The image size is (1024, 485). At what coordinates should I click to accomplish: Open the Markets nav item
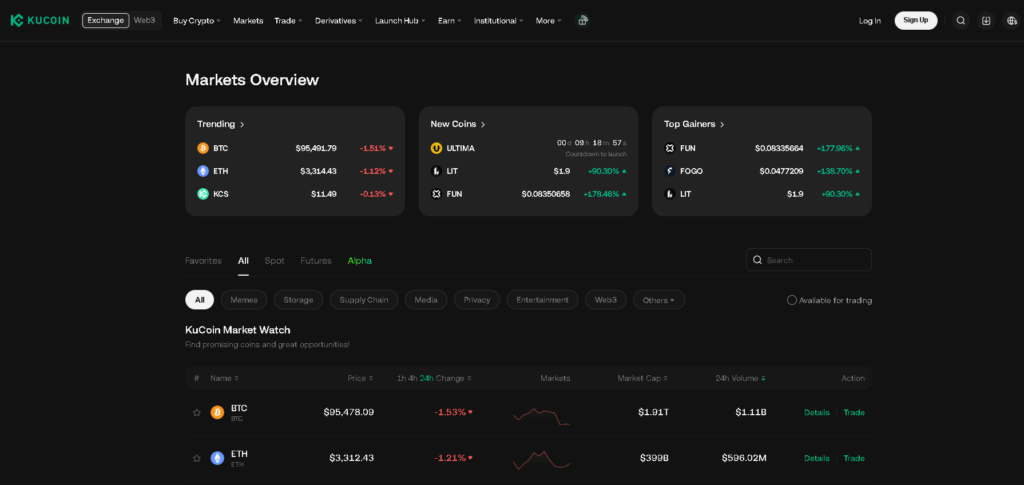248,21
